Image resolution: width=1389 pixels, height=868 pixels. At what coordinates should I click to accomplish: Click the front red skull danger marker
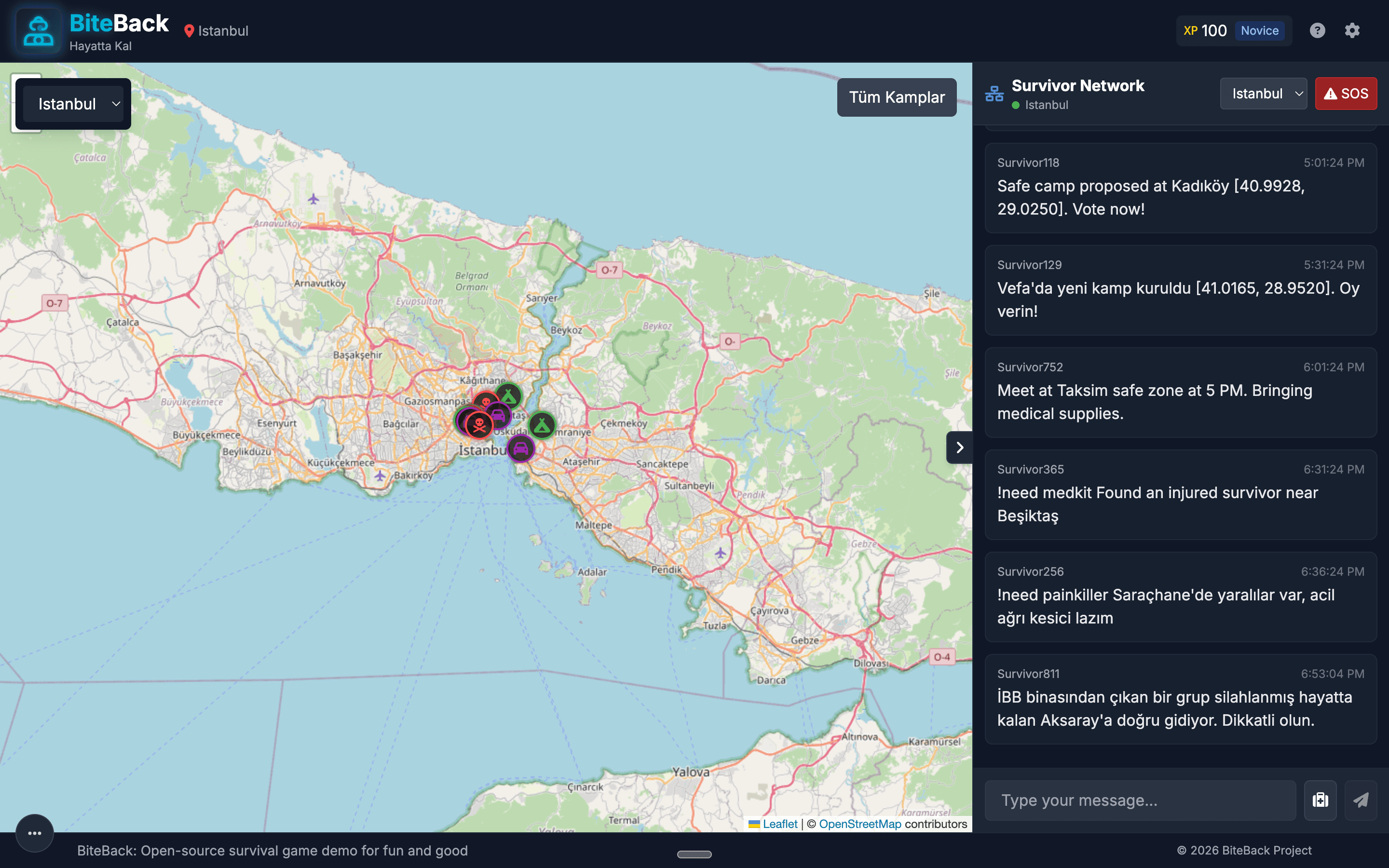pyautogui.click(x=479, y=425)
